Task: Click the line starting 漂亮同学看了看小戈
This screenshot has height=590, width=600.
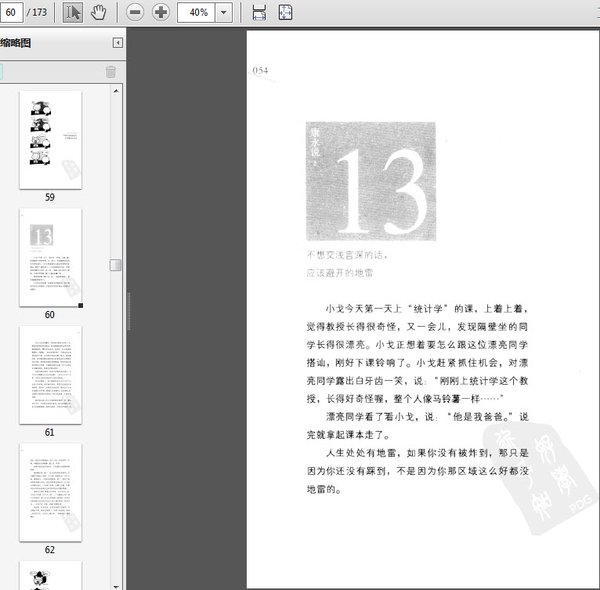Action: pos(427,417)
